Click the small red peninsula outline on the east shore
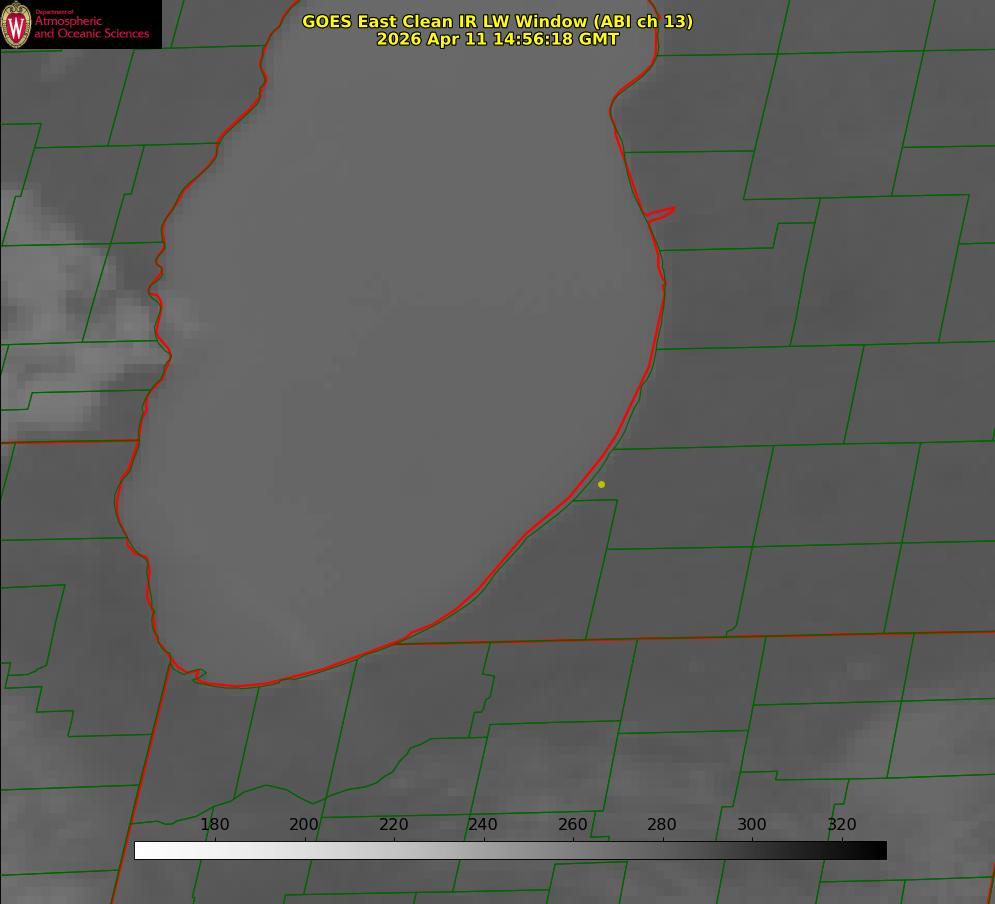Viewport: 995px width, 904px height. pos(660,214)
